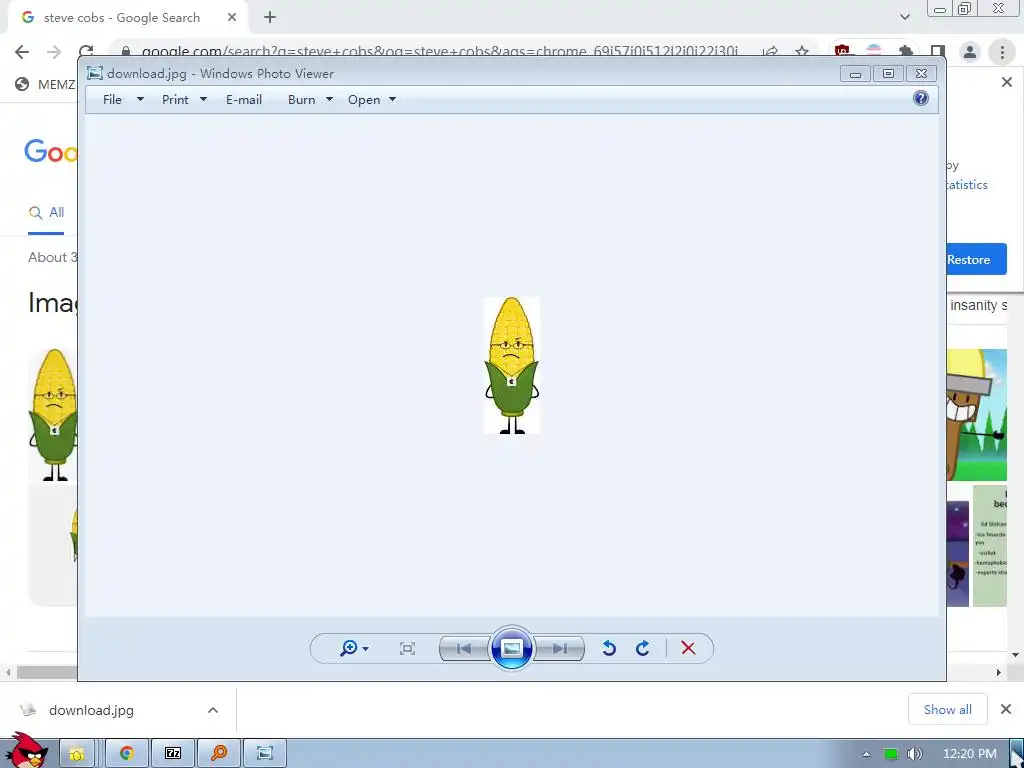The width and height of the screenshot is (1024, 768).
Task: Open File Explorer from taskbar
Action: click(x=77, y=753)
